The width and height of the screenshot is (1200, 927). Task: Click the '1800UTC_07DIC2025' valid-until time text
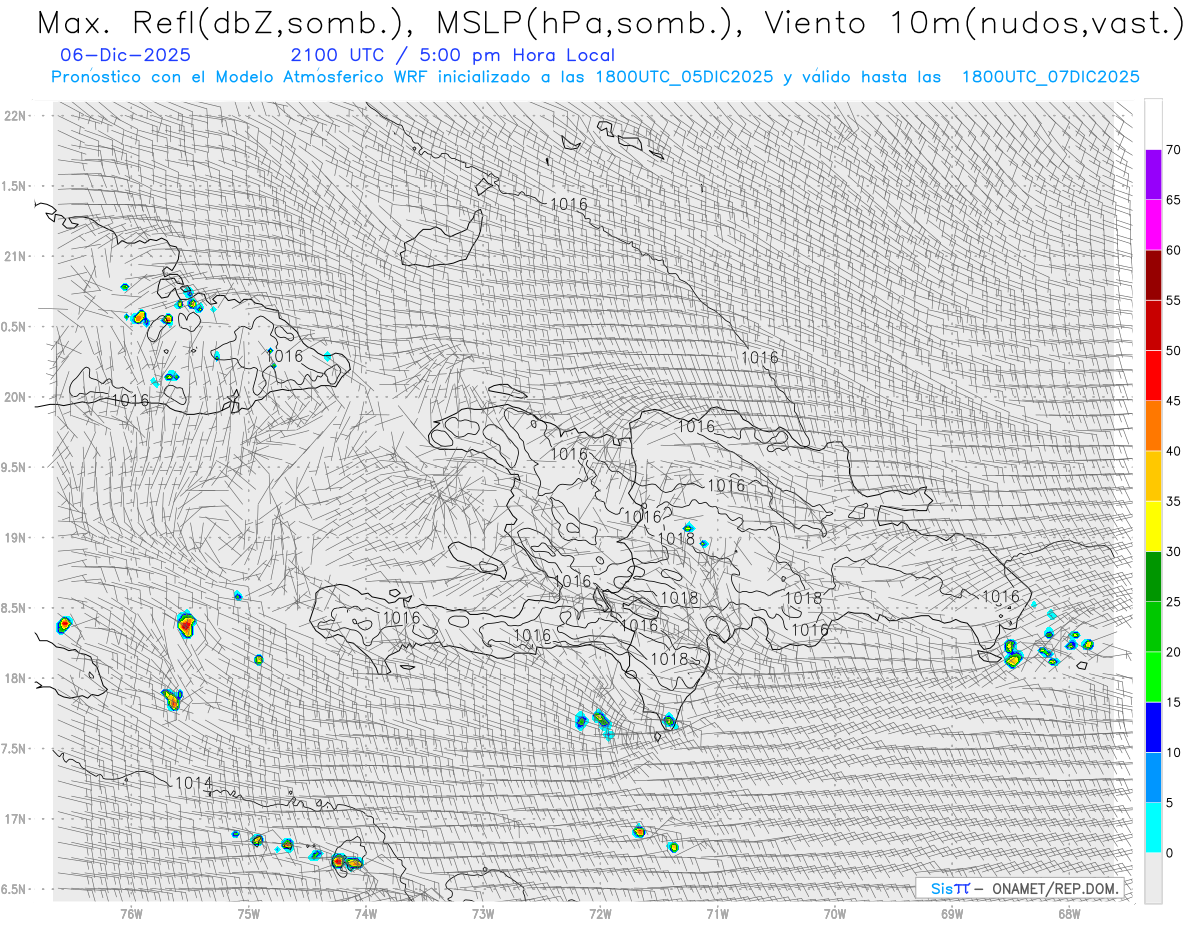coord(1051,77)
